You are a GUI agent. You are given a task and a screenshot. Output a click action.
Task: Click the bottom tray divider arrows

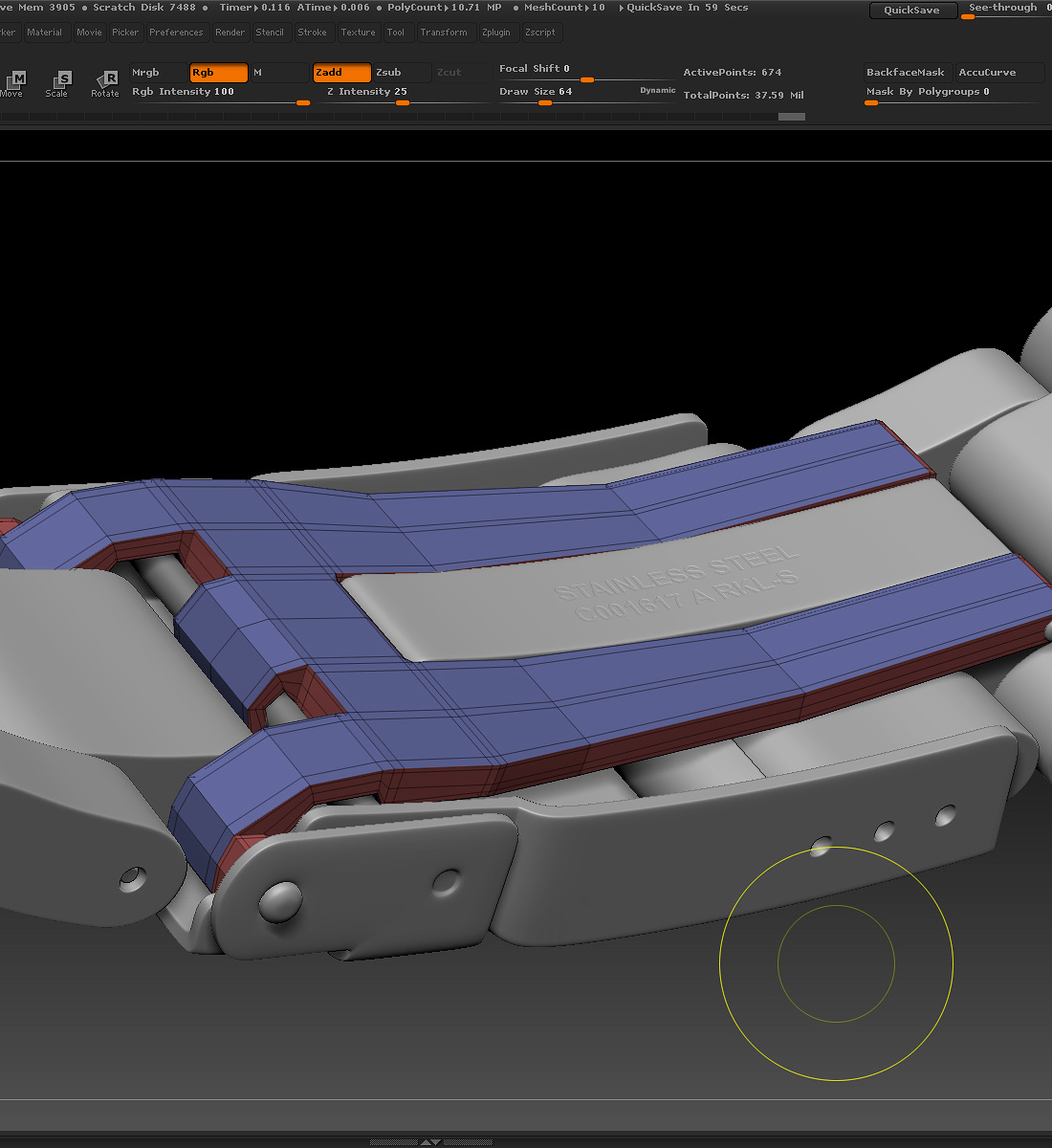[430, 1141]
